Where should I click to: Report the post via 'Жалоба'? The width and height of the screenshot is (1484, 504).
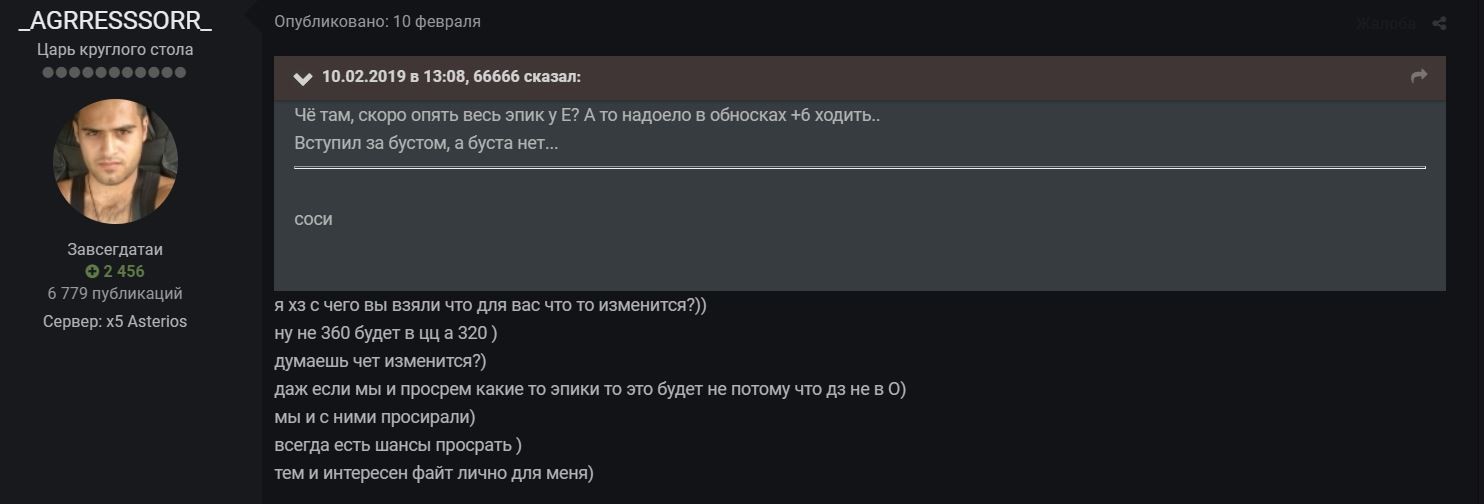(x=1385, y=24)
